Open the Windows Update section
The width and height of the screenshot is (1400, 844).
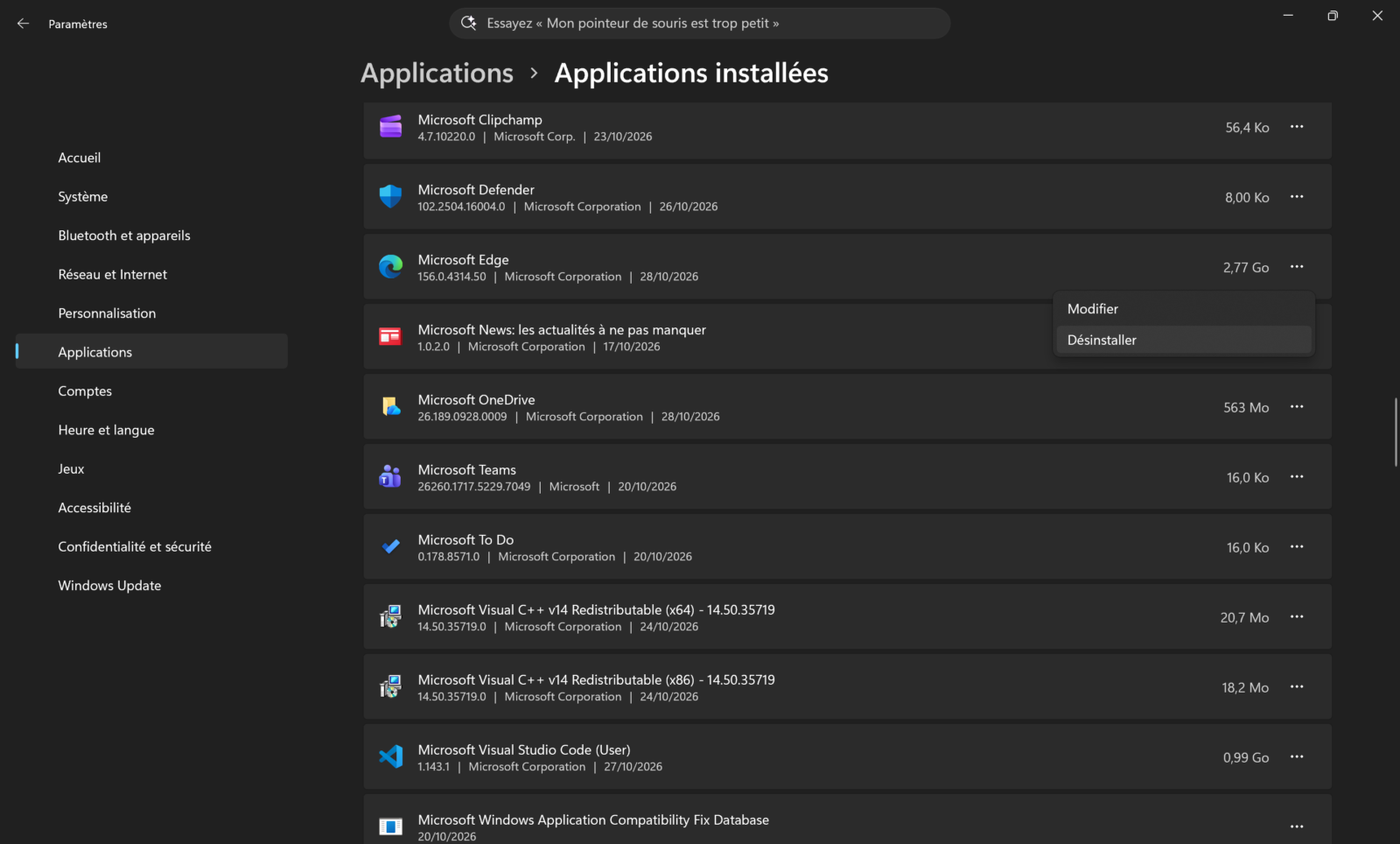coord(151,586)
